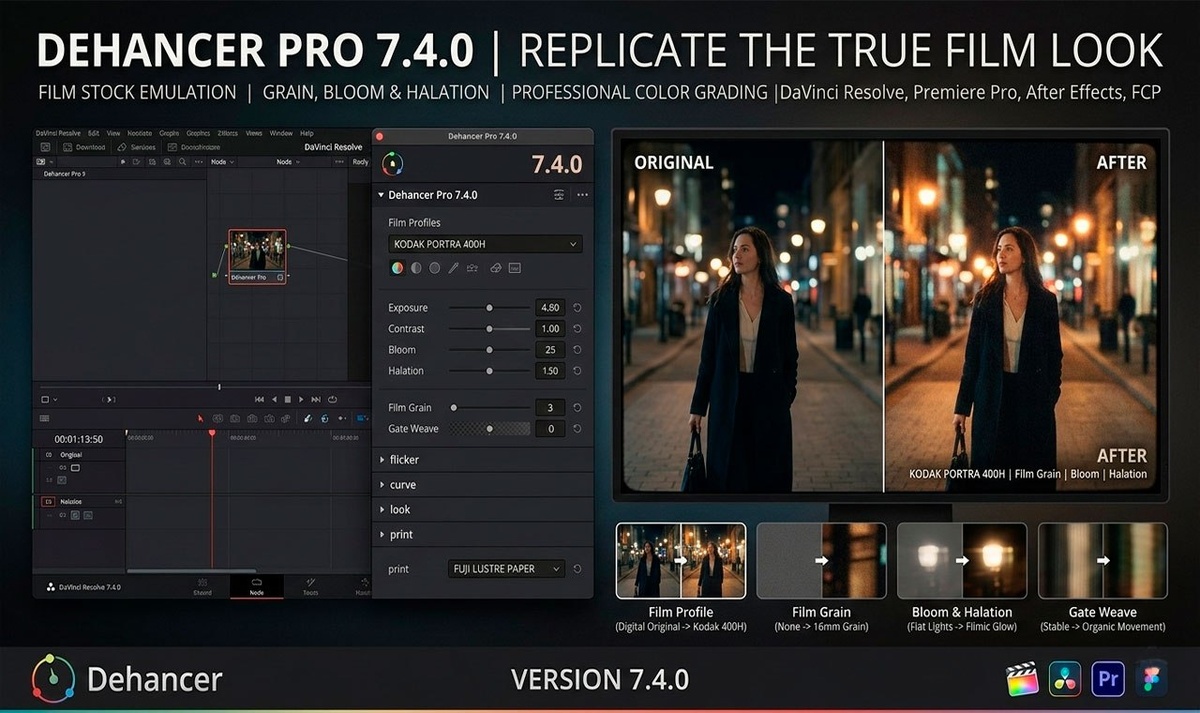1200x713 pixels.
Task: Expand the look section
Action: tap(382, 510)
